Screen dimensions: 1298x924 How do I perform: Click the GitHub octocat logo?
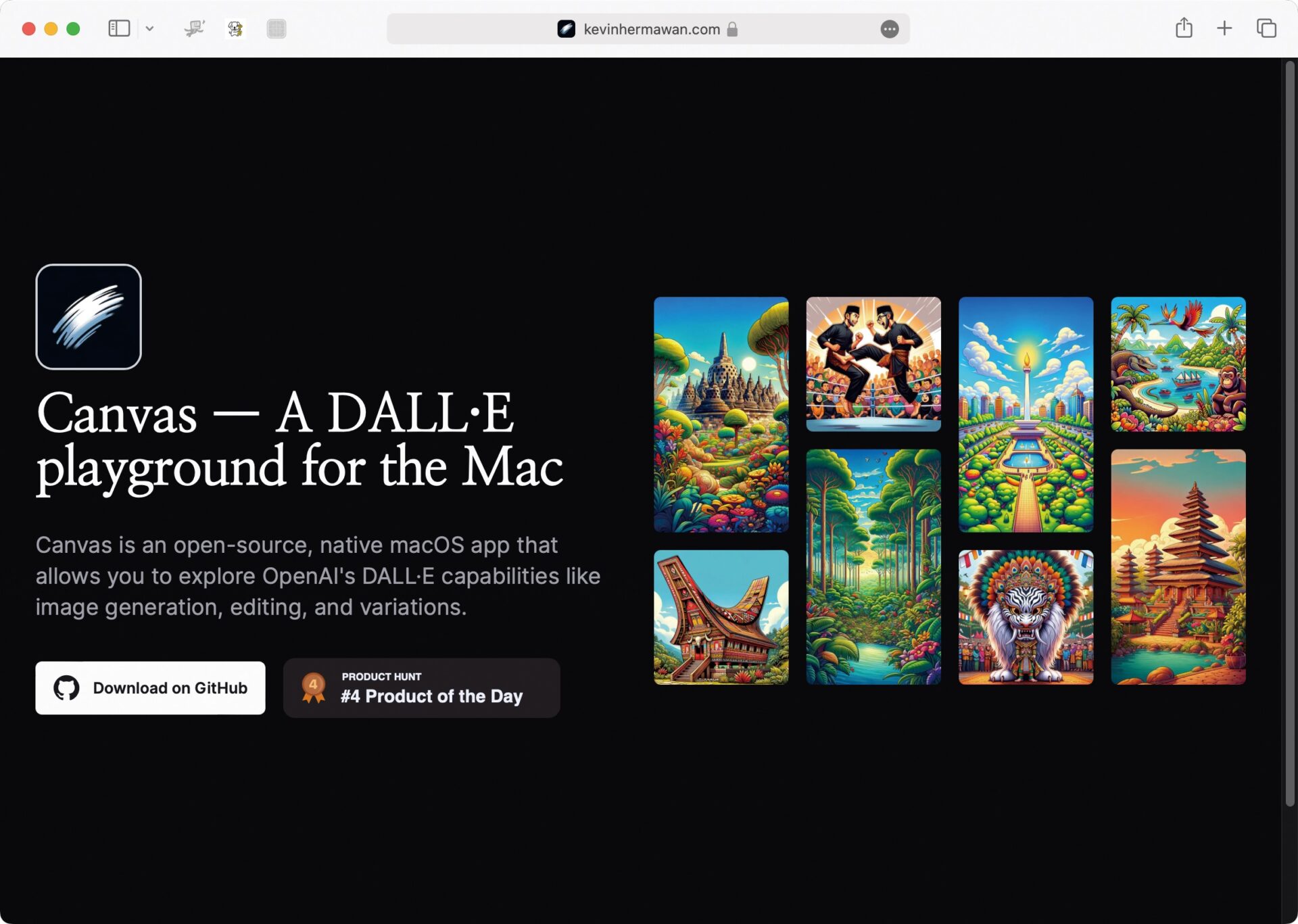(66, 688)
